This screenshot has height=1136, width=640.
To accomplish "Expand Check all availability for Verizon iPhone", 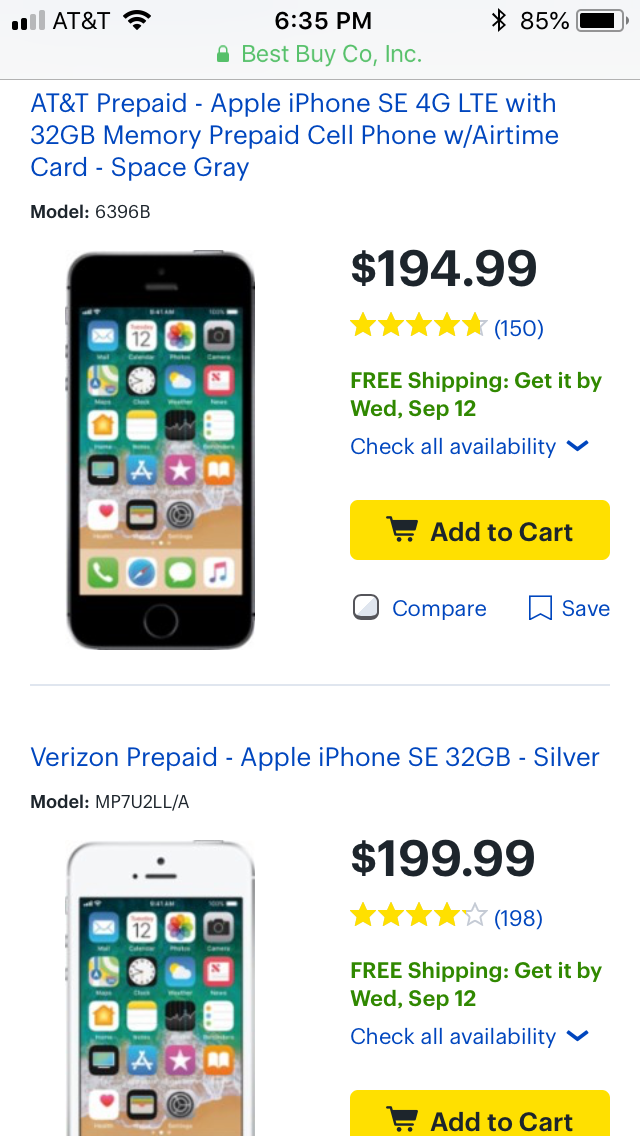I will (470, 1036).
